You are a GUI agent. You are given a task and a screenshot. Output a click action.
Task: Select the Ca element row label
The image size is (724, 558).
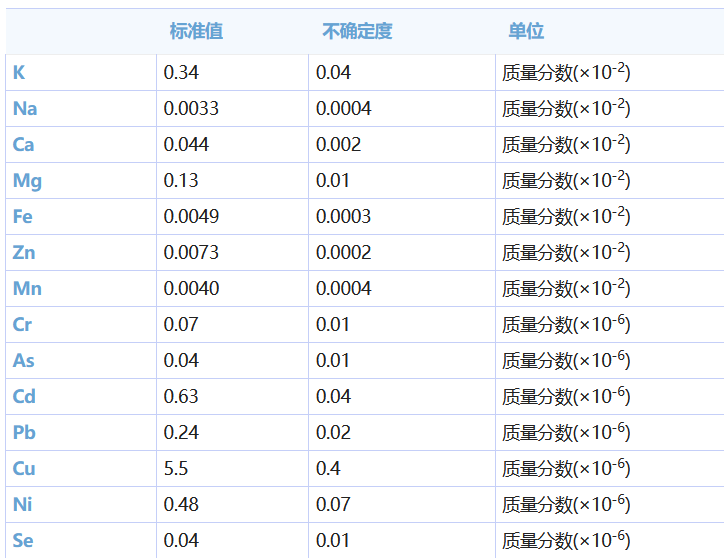(x=24, y=145)
